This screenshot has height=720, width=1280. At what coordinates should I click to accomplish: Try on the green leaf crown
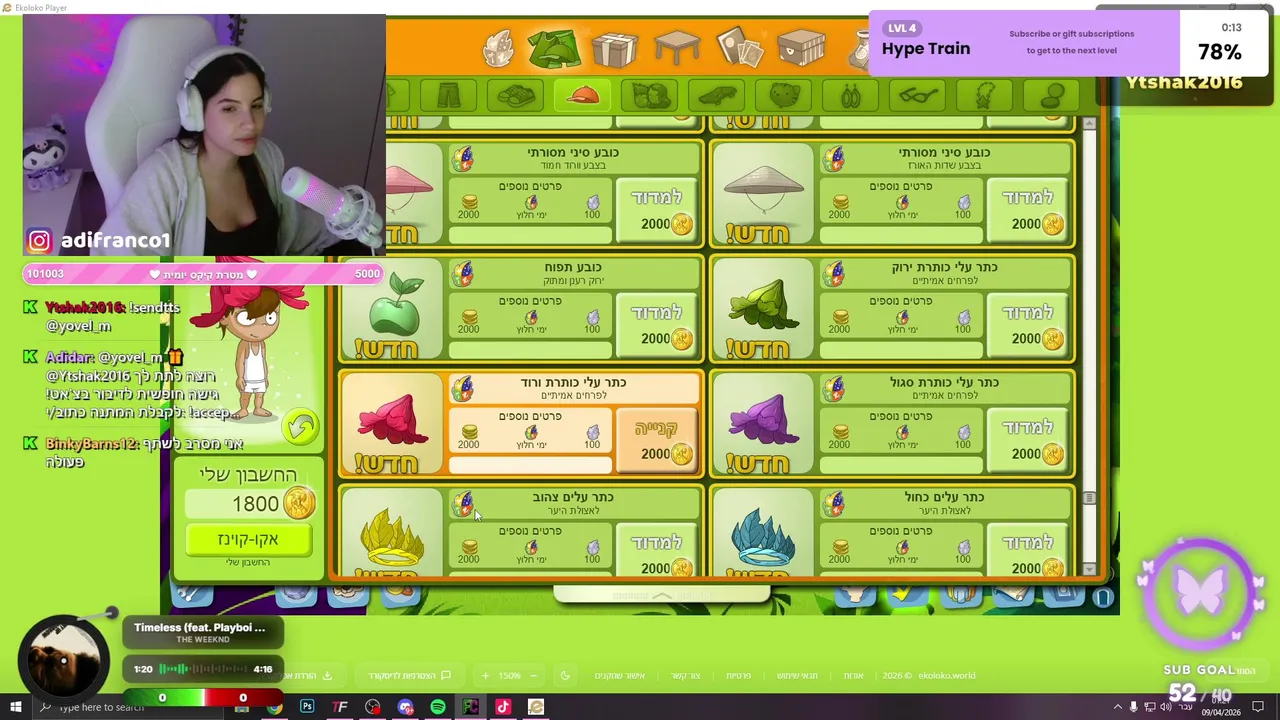coord(1027,325)
